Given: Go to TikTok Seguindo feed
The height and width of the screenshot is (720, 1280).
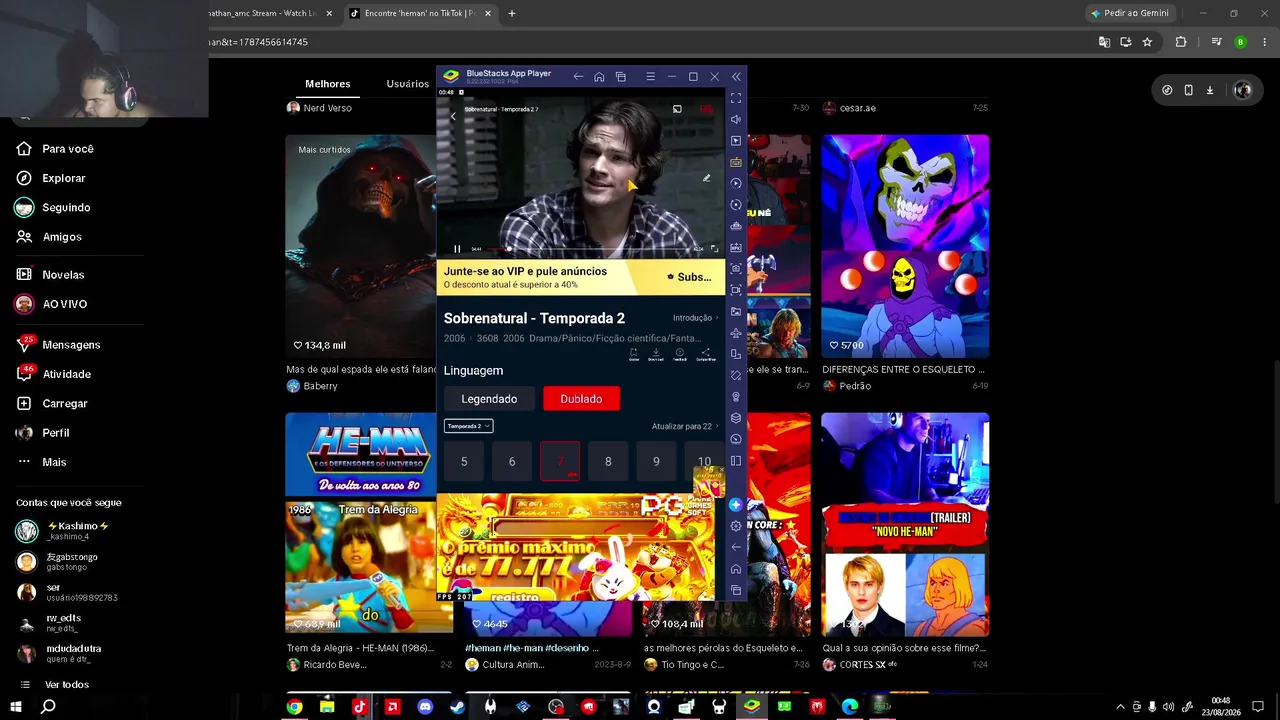Looking at the screenshot, I should click(x=54, y=207).
